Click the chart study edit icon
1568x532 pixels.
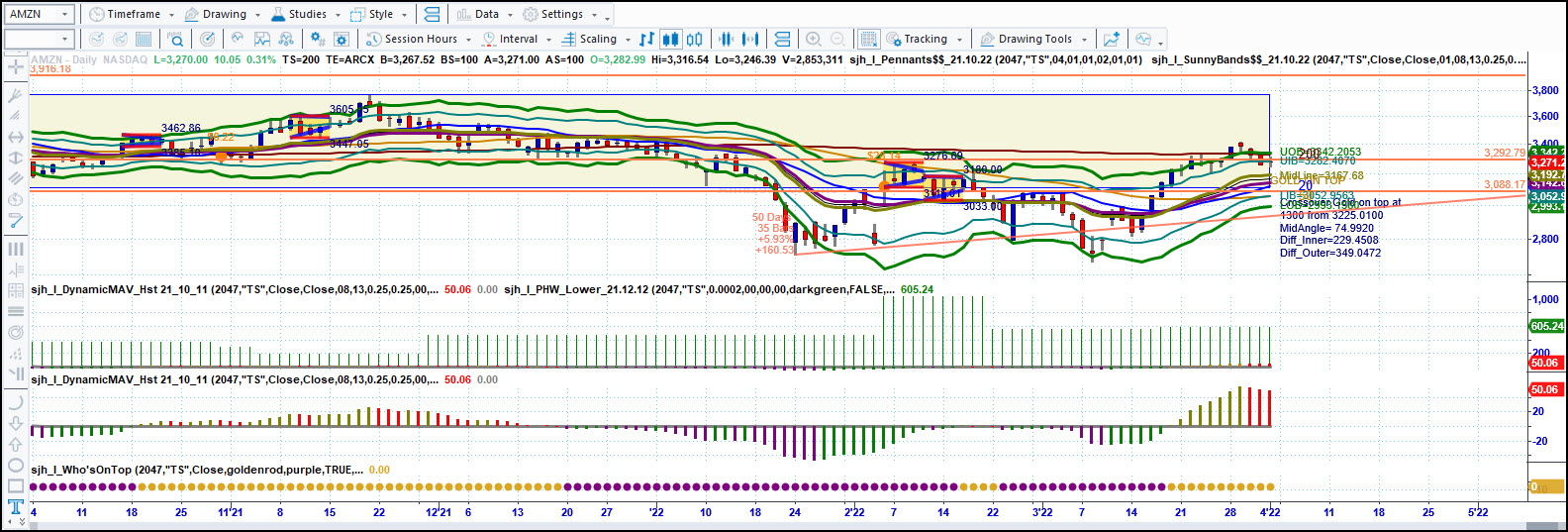[262, 39]
